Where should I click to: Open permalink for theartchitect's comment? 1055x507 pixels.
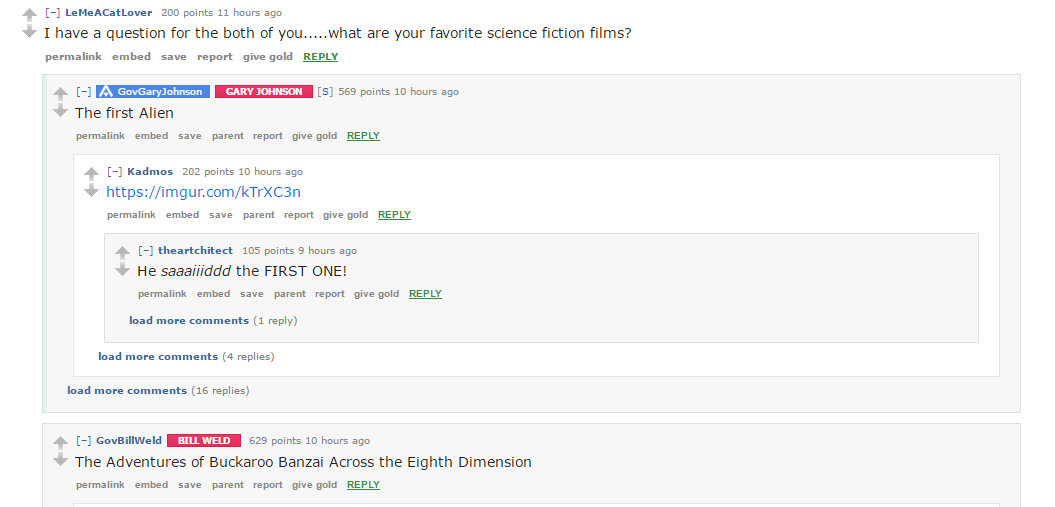tap(162, 294)
